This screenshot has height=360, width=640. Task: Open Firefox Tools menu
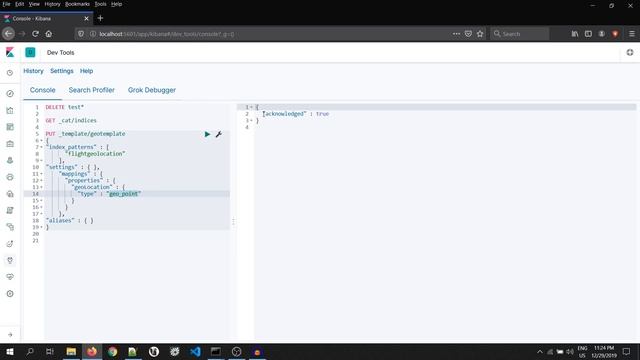click(x=100, y=4)
